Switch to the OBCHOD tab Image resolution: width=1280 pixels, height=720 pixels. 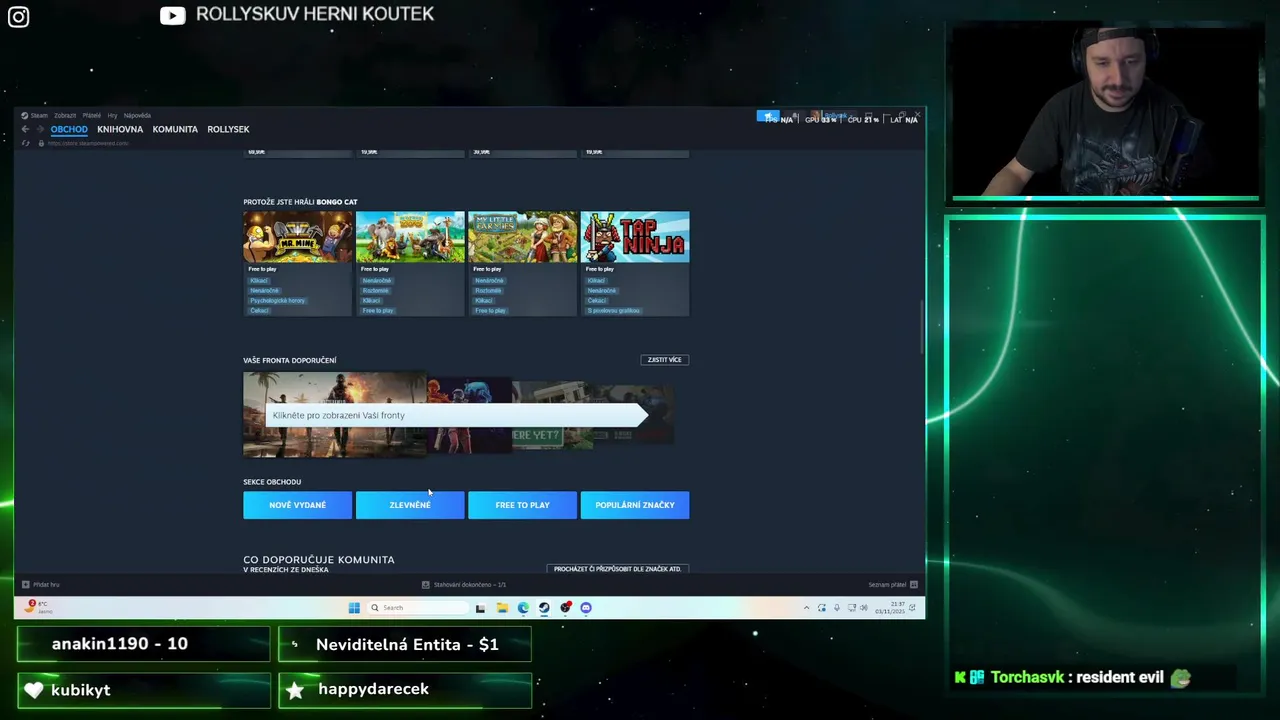pos(69,129)
